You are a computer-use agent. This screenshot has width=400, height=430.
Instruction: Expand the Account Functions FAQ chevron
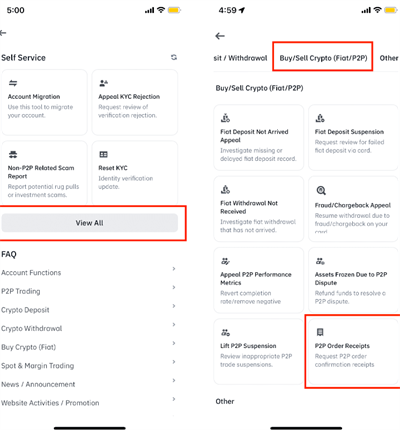(x=174, y=269)
